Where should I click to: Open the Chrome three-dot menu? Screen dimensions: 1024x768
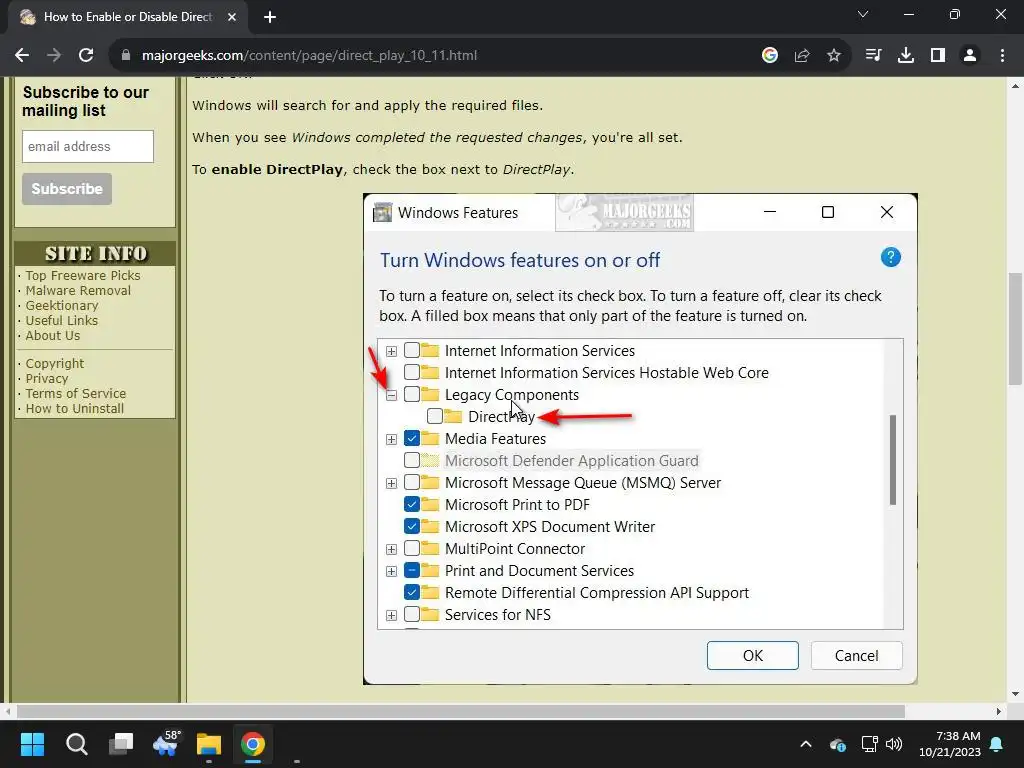(x=1002, y=56)
